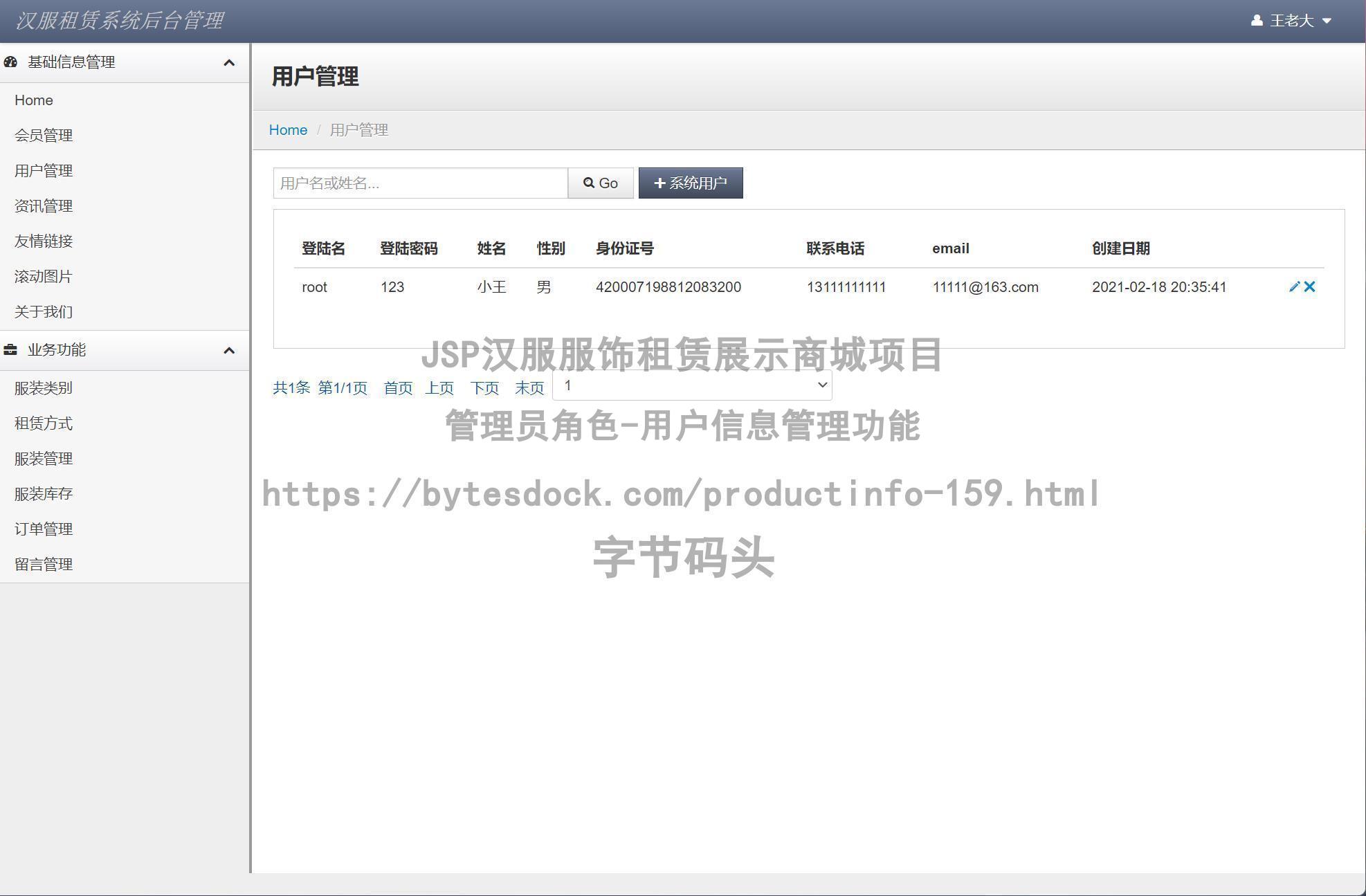The height and width of the screenshot is (896, 1366).
Task: Click the briefcase icon beside 业务功能
Action: (x=10, y=350)
